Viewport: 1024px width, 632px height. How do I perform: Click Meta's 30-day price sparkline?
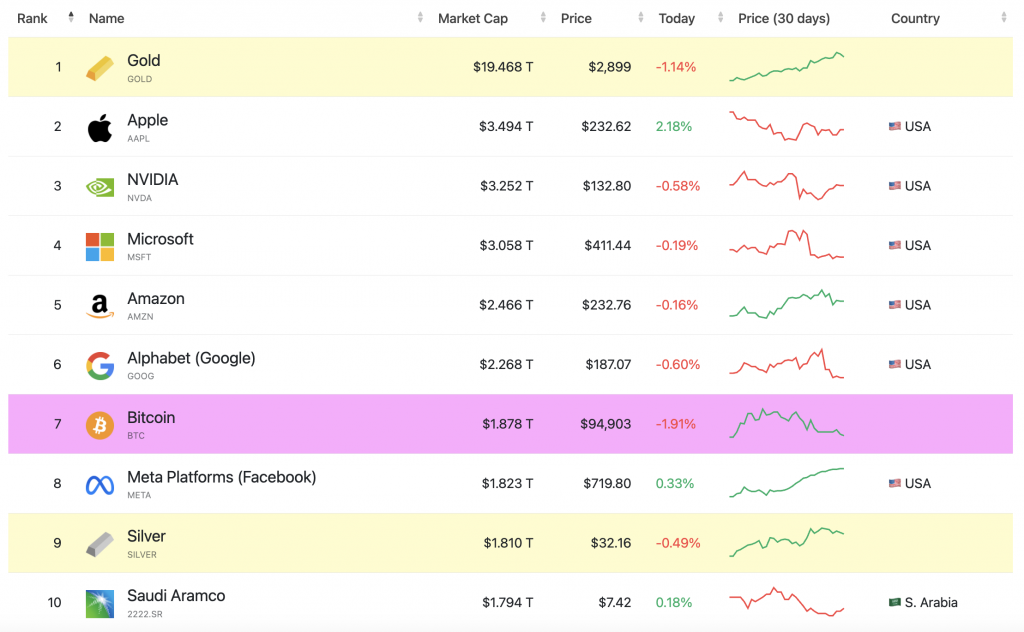[787, 483]
